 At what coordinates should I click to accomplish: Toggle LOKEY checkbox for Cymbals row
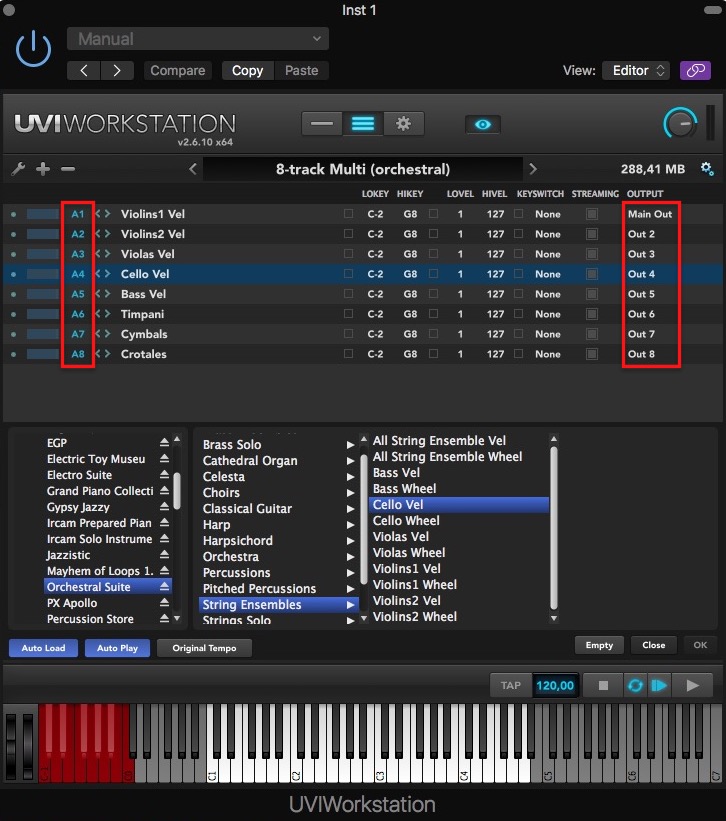tap(348, 334)
